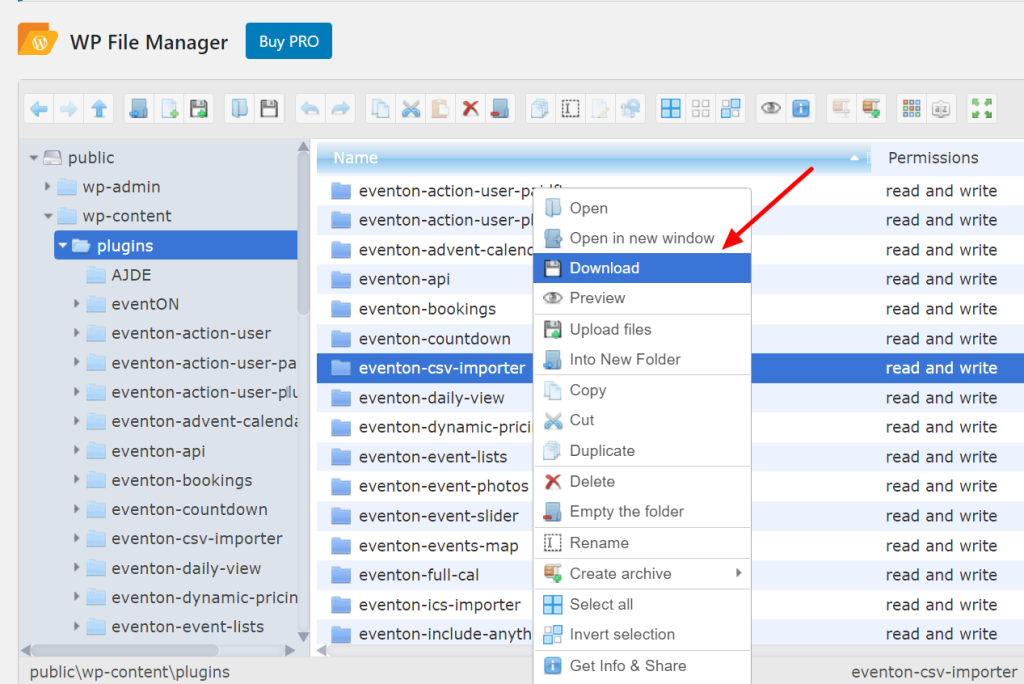
Task: Click the Back navigation arrow in toolbar
Action: [x=39, y=108]
